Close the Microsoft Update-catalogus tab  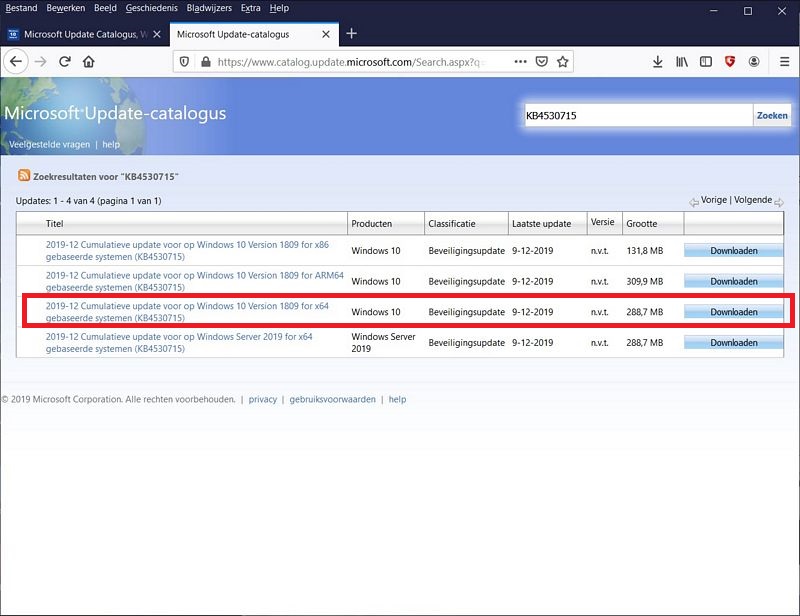(x=326, y=34)
